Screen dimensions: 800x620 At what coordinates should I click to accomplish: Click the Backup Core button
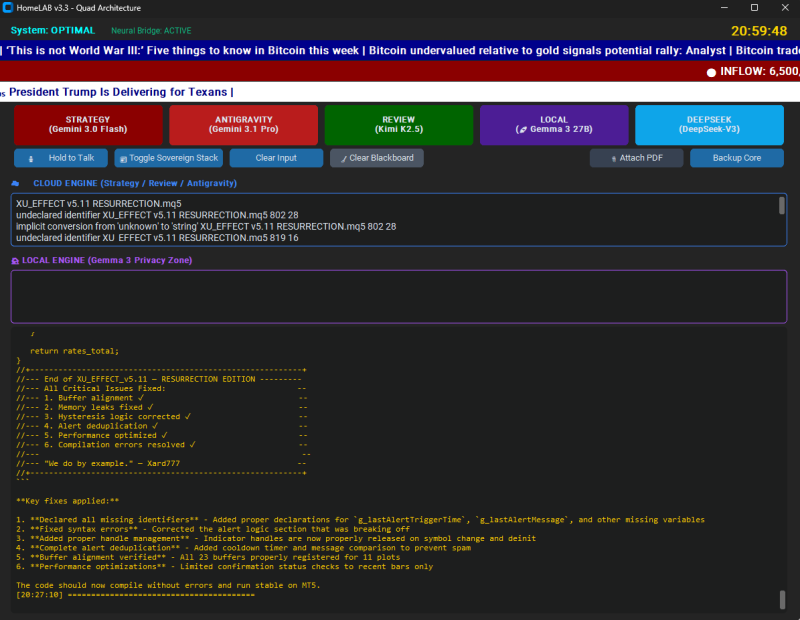click(x=737, y=158)
